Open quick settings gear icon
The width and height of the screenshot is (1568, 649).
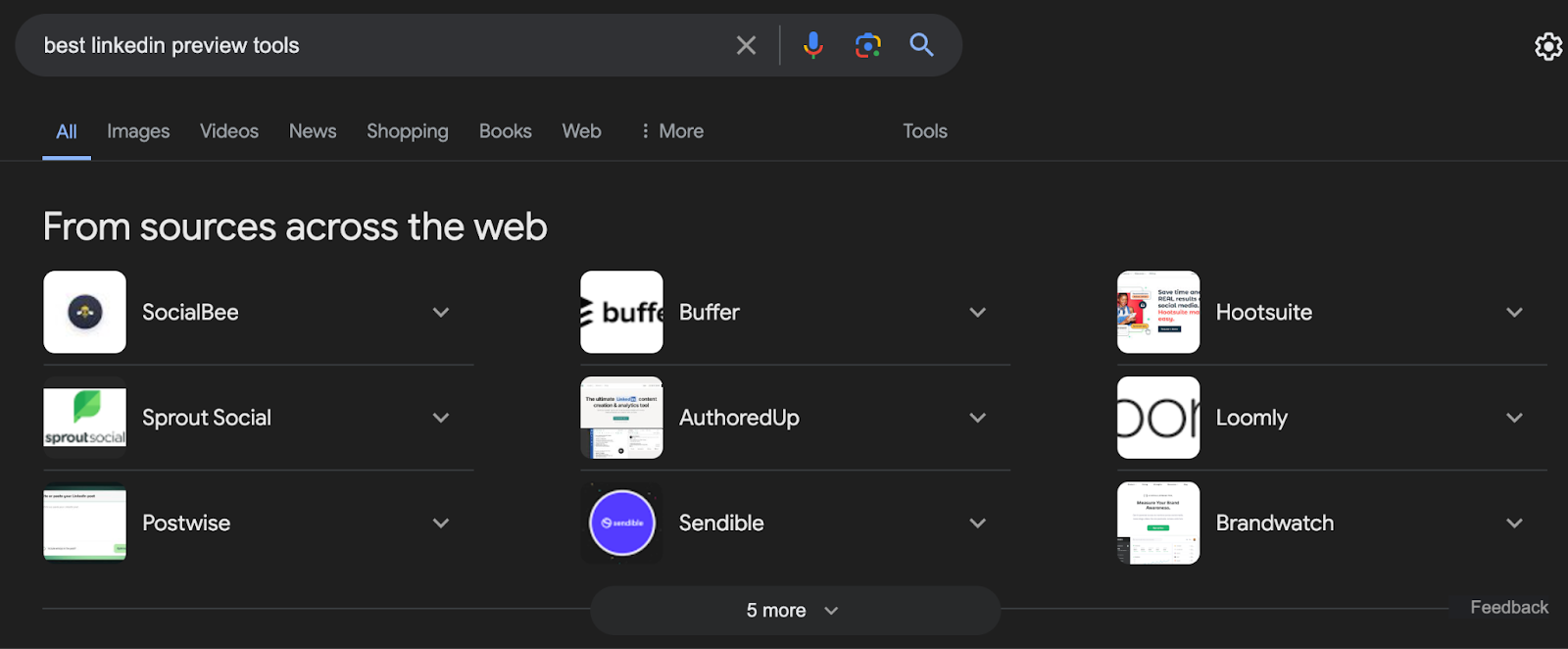coord(1548,46)
